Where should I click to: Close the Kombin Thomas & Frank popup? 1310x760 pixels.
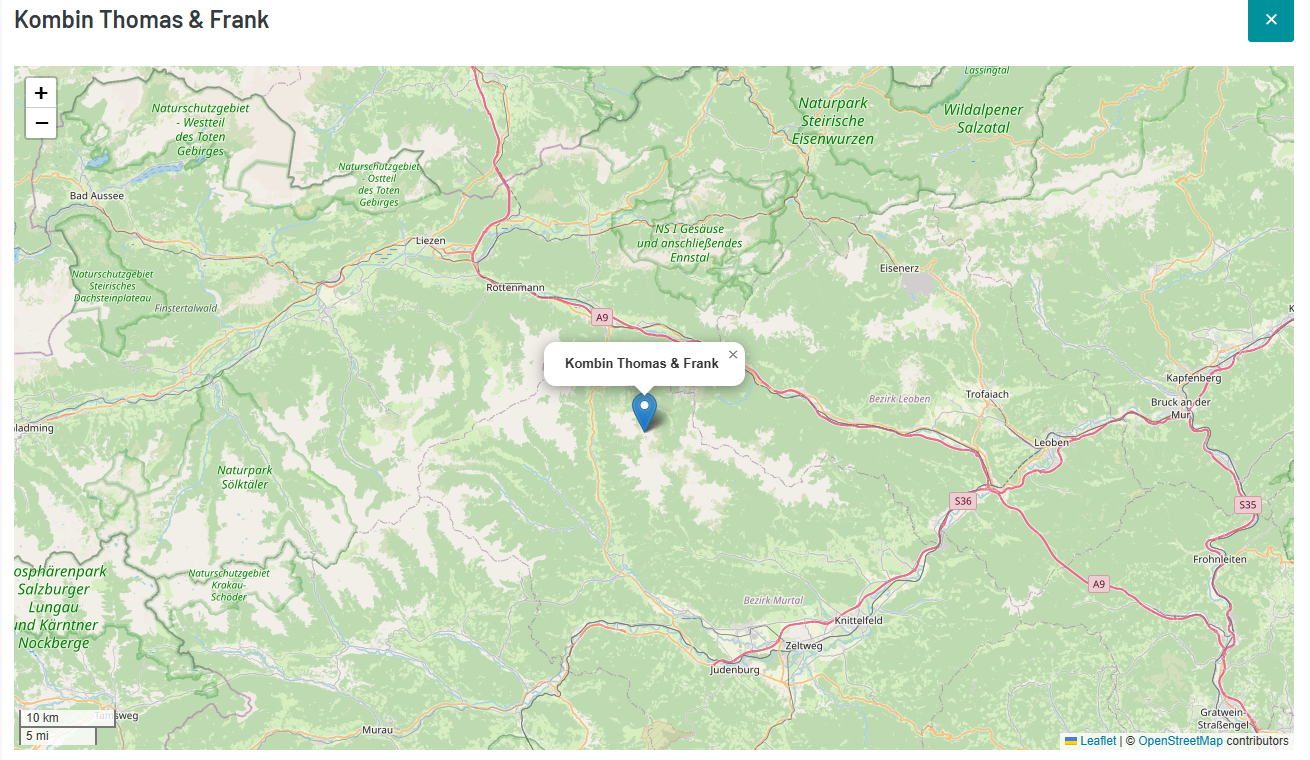tap(733, 354)
